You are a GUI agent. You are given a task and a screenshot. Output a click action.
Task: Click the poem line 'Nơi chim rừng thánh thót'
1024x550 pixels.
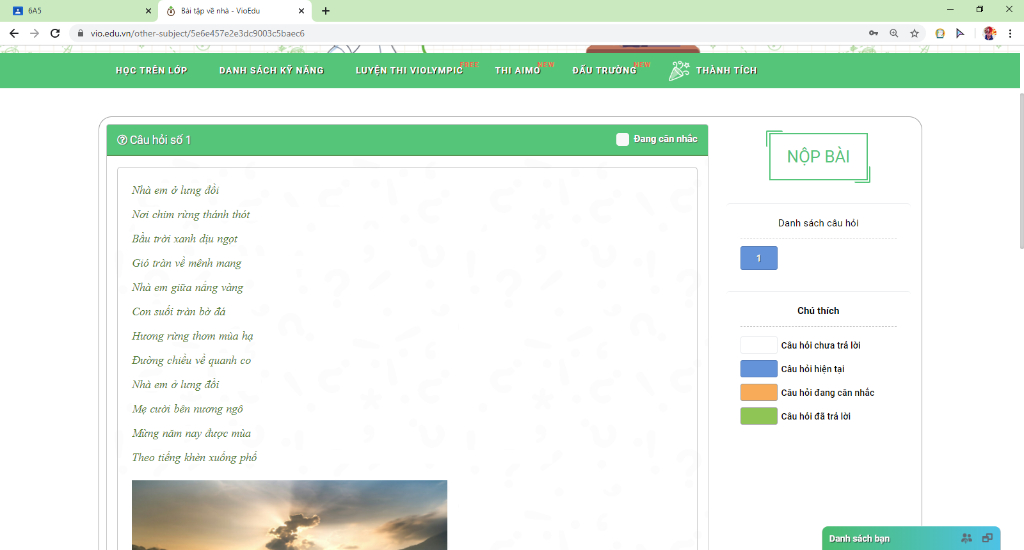click(x=191, y=214)
